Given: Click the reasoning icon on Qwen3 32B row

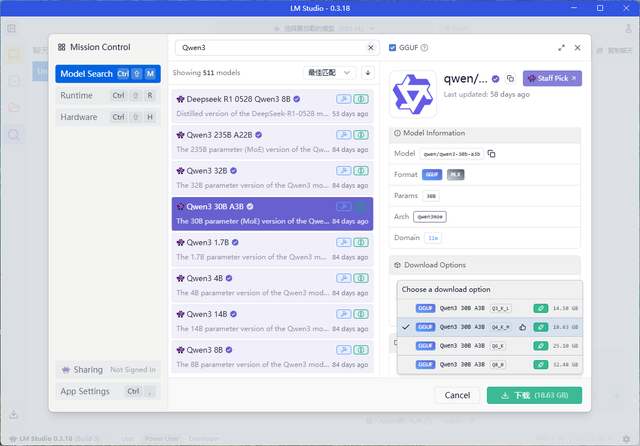Looking at the screenshot, I should pyautogui.click(x=361, y=171).
